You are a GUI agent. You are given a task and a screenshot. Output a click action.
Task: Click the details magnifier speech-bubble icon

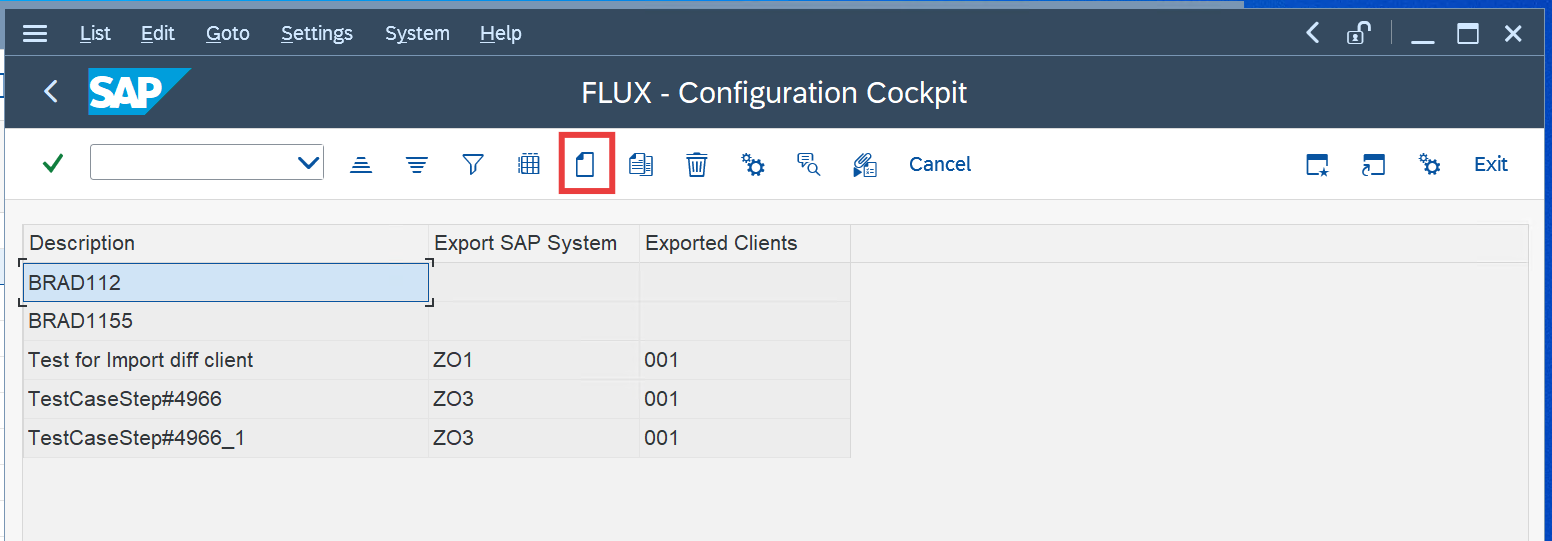click(x=808, y=165)
